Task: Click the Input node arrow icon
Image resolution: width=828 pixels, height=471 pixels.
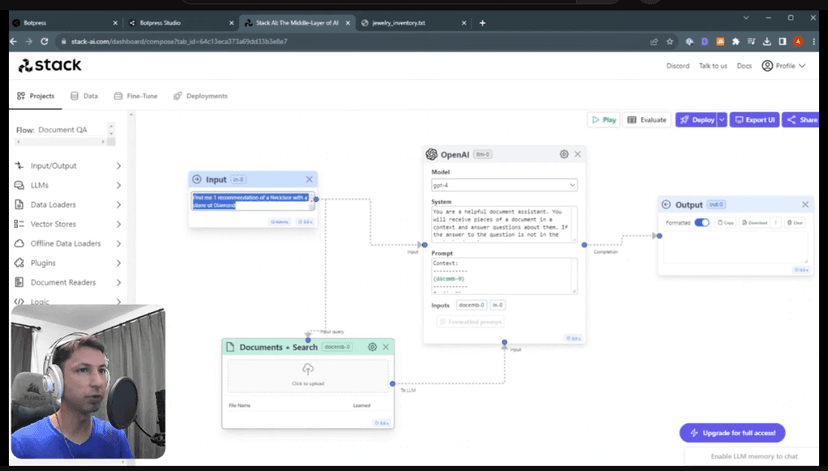Action: (197, 180)
